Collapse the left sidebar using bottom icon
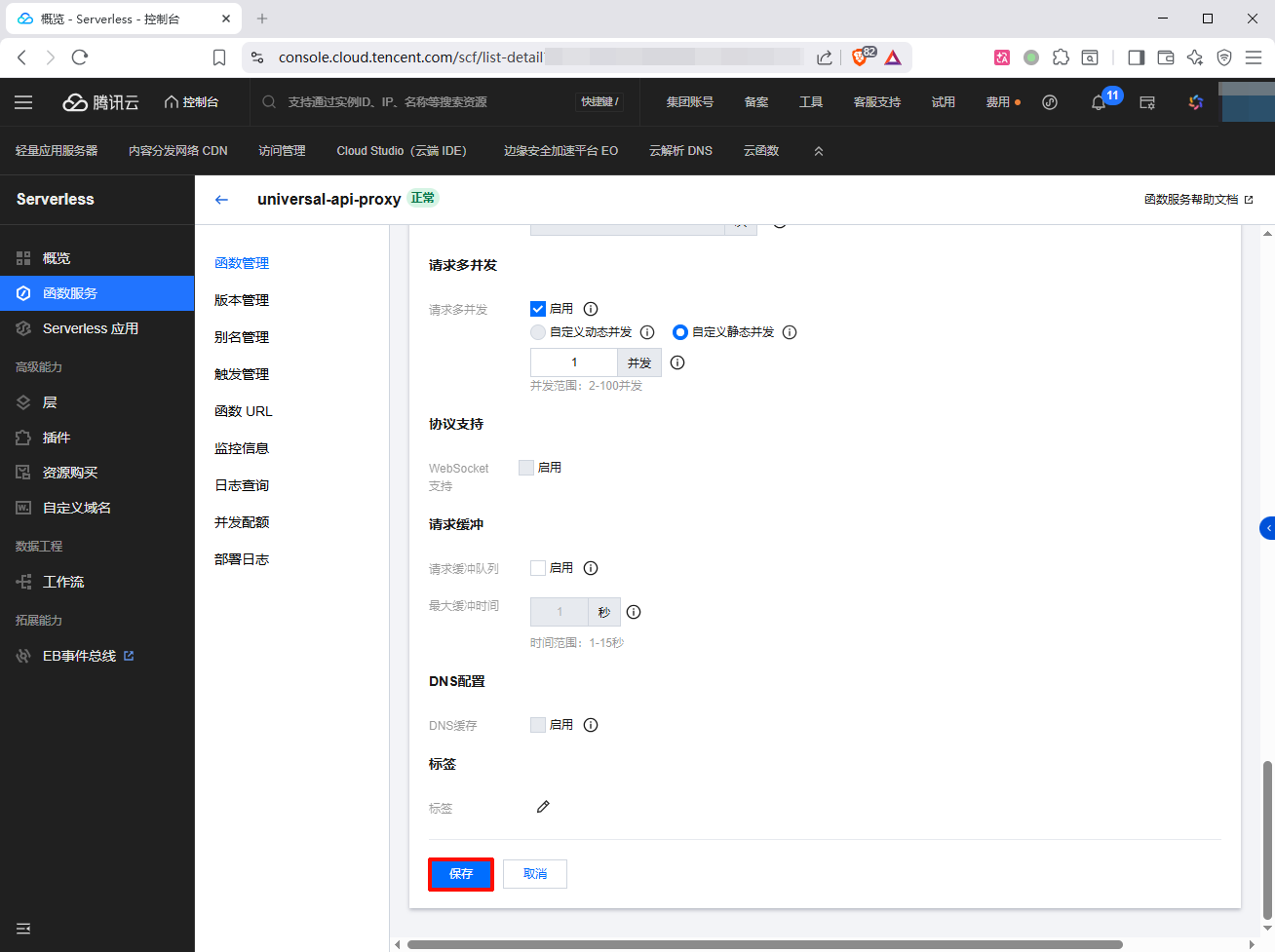 (x=23, y=929)
